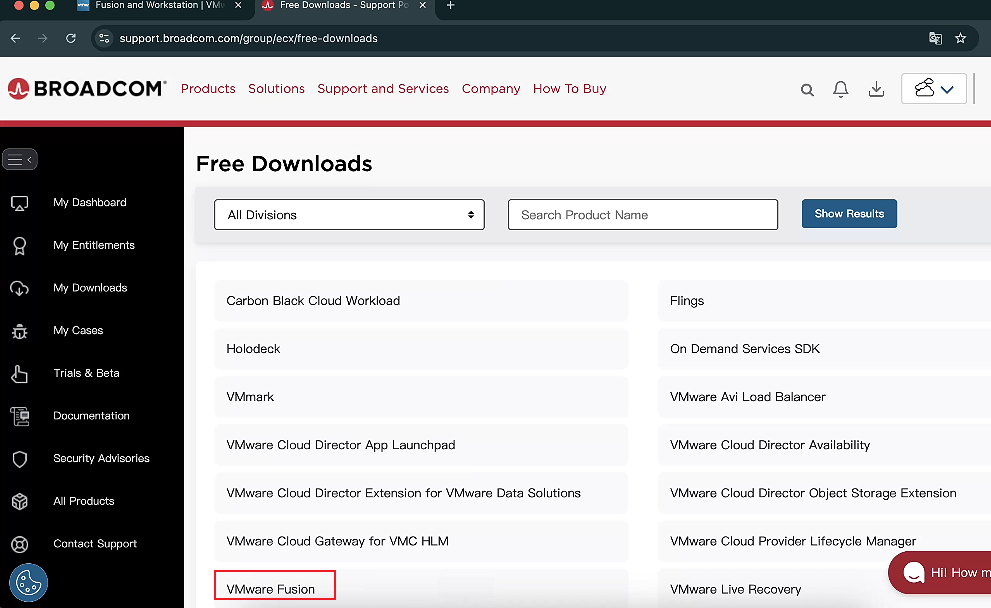The height and width of the screenshot is (608, 991).
Task: Click the translate page icon
Action: 935,39
